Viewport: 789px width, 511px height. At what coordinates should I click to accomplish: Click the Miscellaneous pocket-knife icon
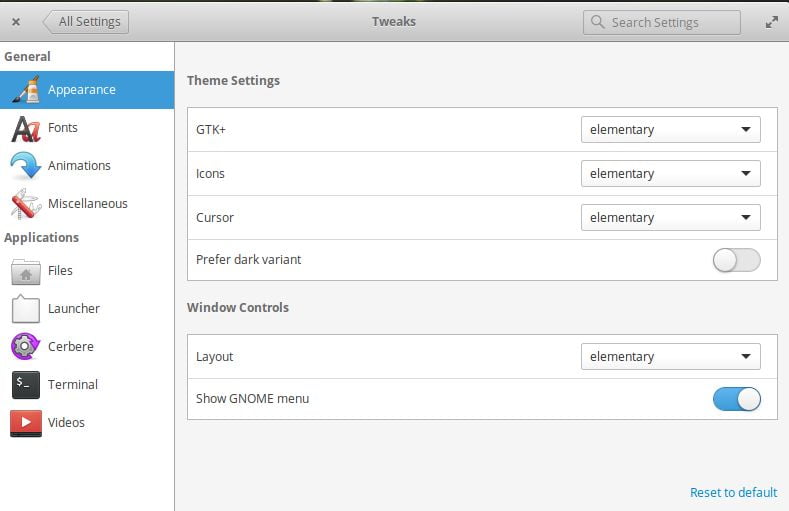[x=26, y=204]
